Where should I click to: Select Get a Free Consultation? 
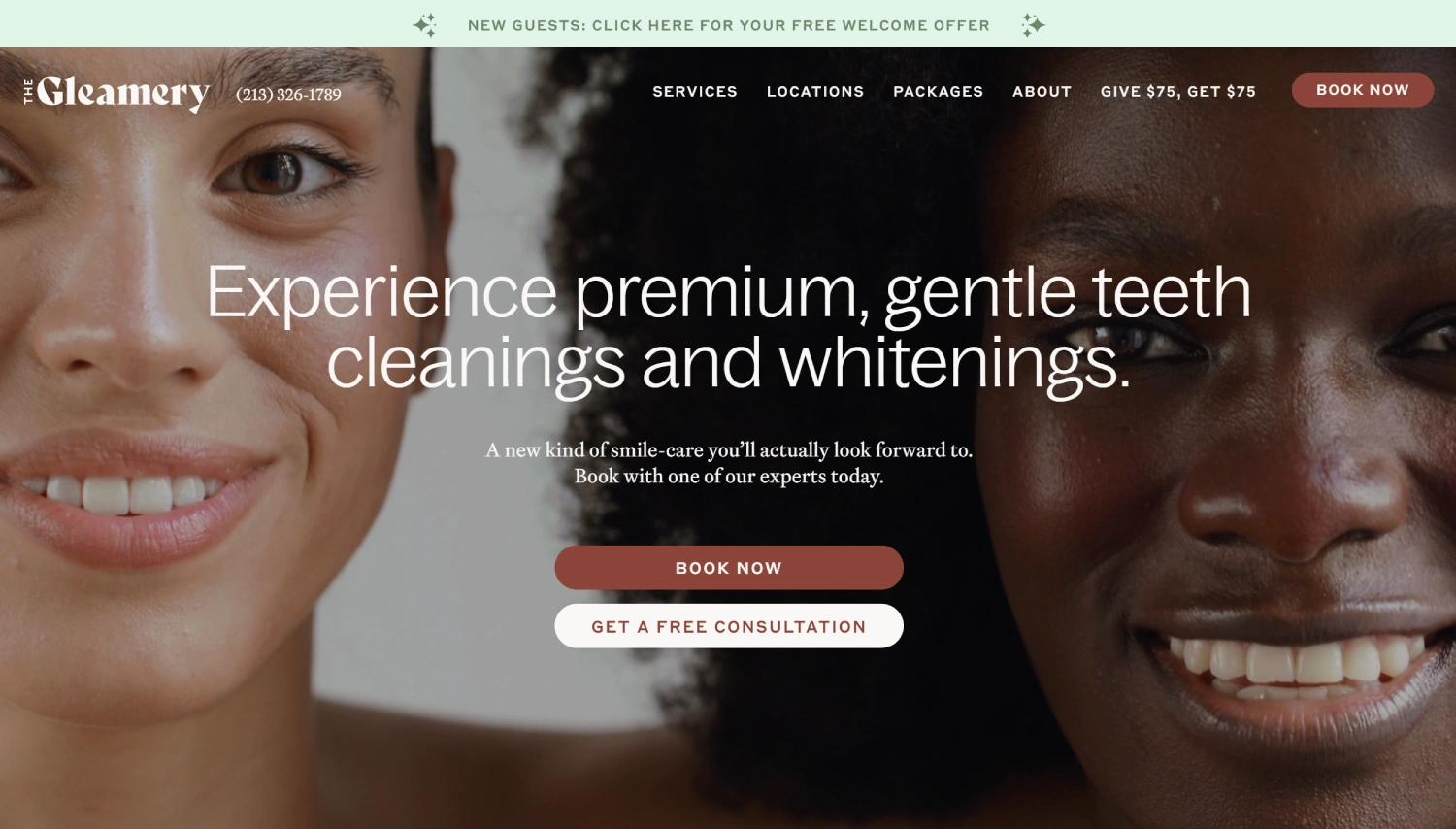coord(729,626)
